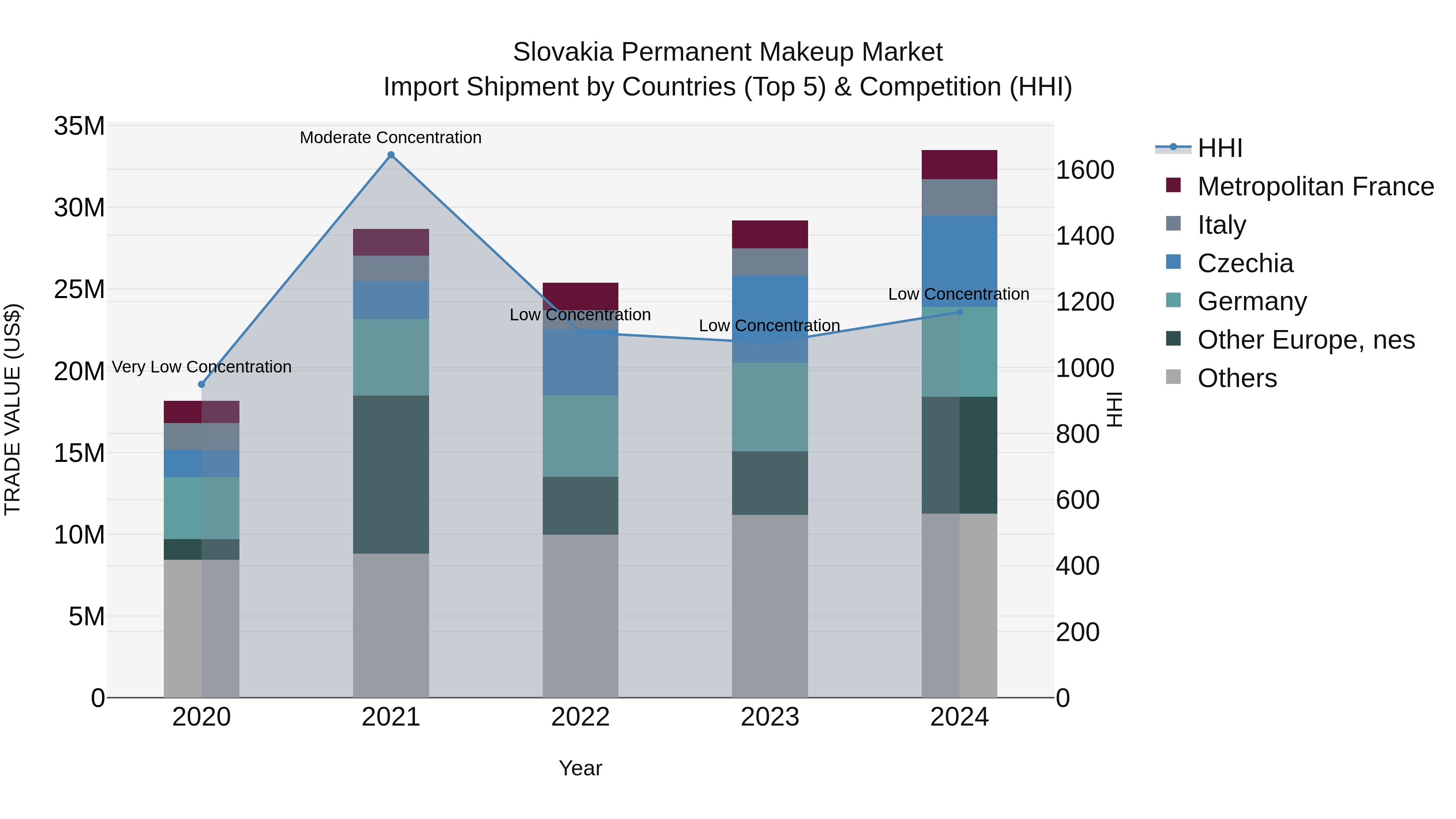Toggle the Czechia legend entry

pos(1230,263)
